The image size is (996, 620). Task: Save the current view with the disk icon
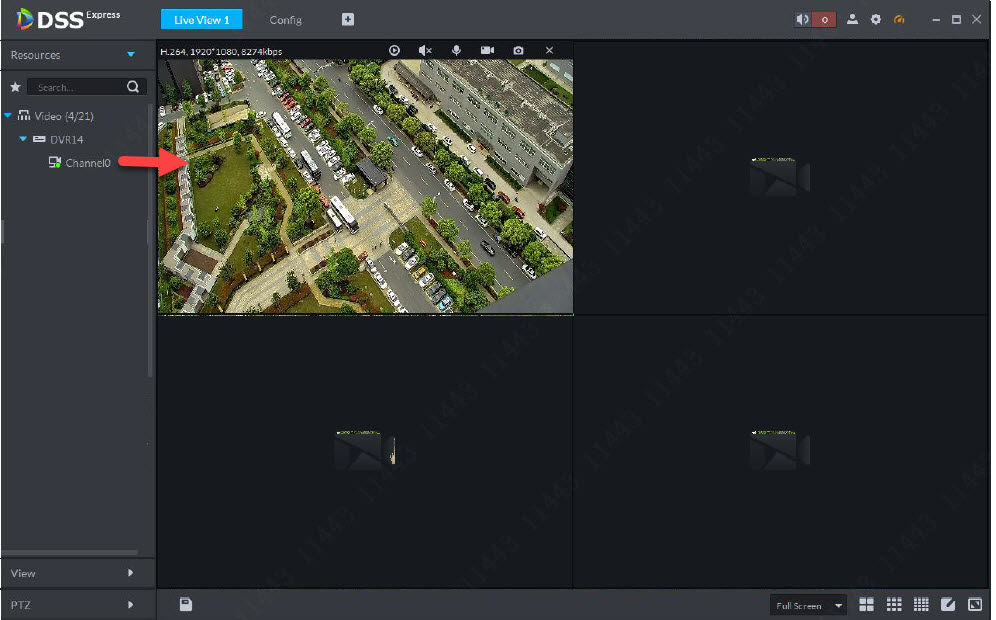pyautogui.click(x=185, y=604)
